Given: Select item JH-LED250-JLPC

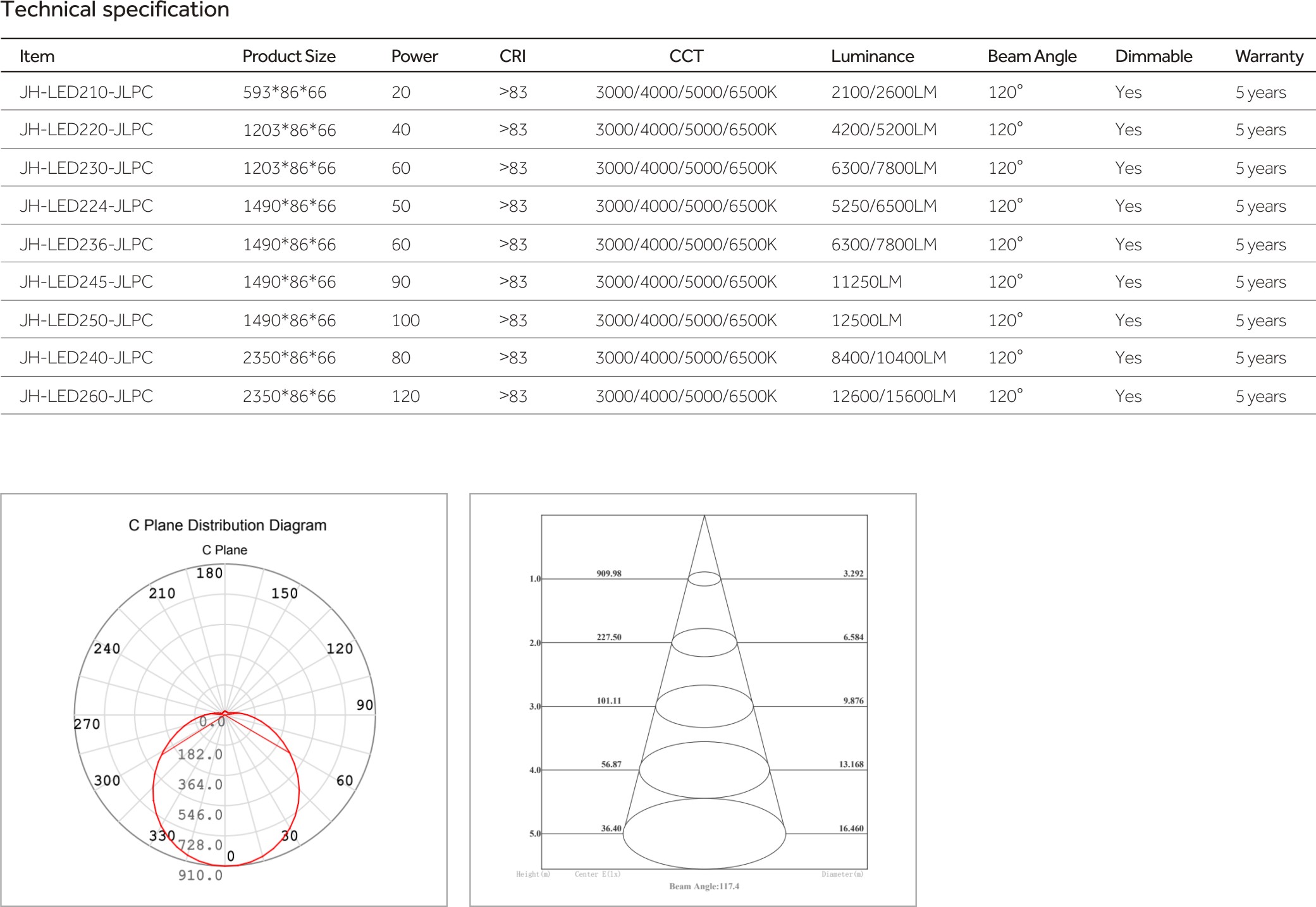Looking at the screenshot, I should coord(86,320).
